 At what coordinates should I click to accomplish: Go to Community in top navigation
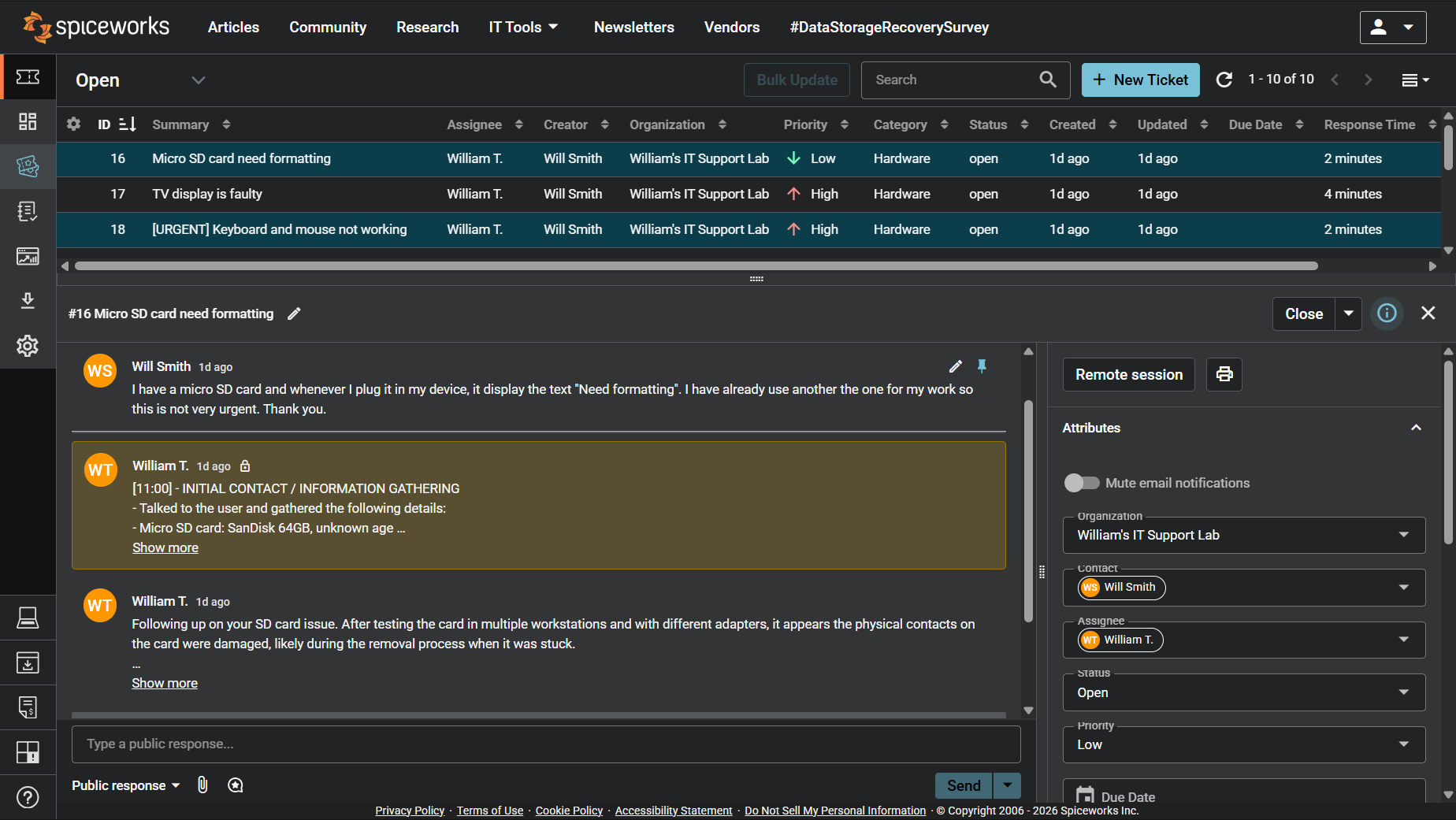(x=328, y=28)
